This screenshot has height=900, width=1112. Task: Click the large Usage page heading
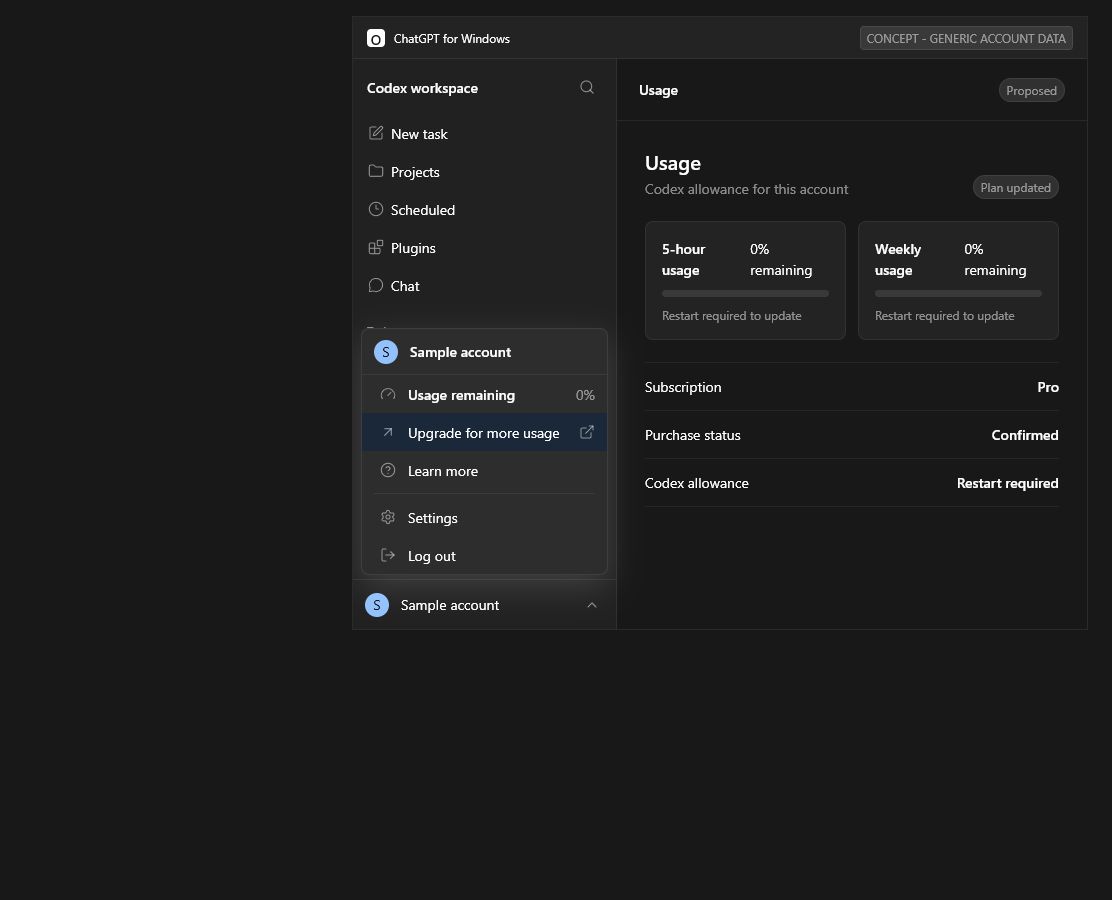[x=672, y=163]
